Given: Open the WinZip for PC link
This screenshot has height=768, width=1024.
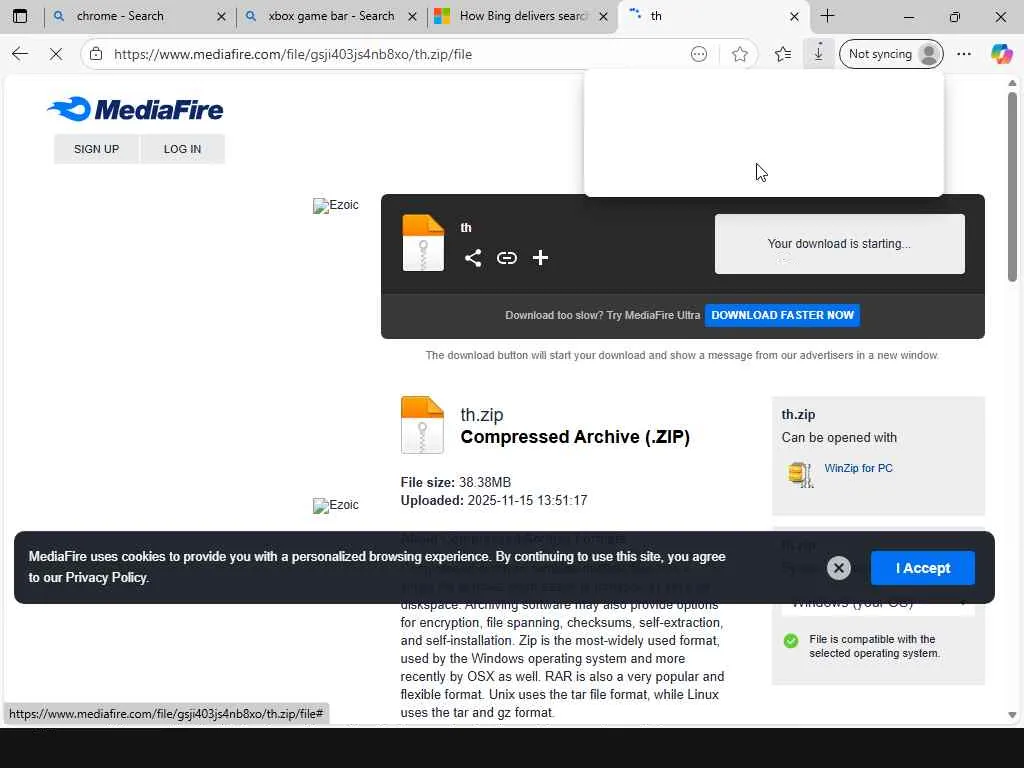Looking at the screenshot, I should 858,468.
